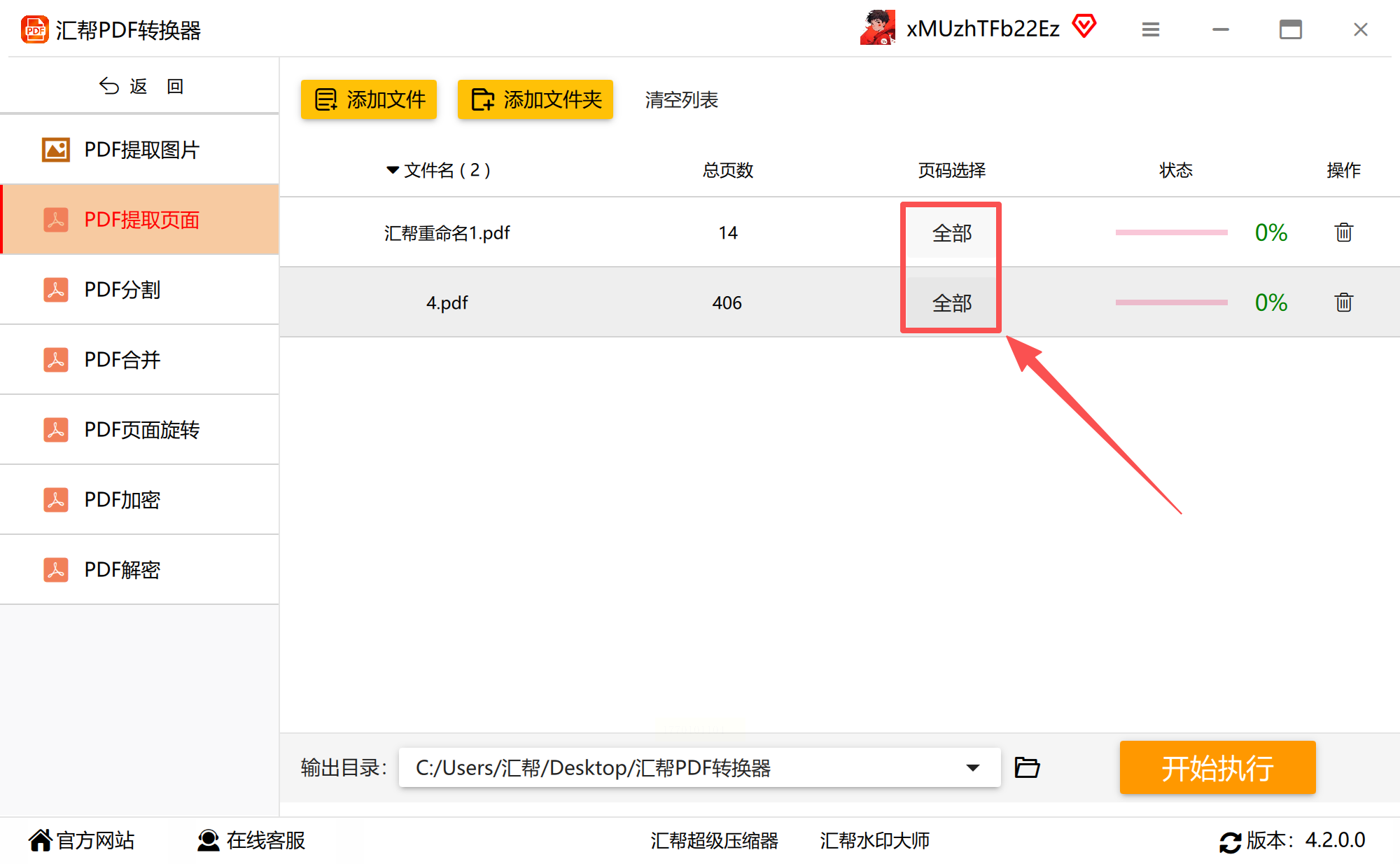
Task: Click 清空列表 to clear list
Action: (681, 99)
